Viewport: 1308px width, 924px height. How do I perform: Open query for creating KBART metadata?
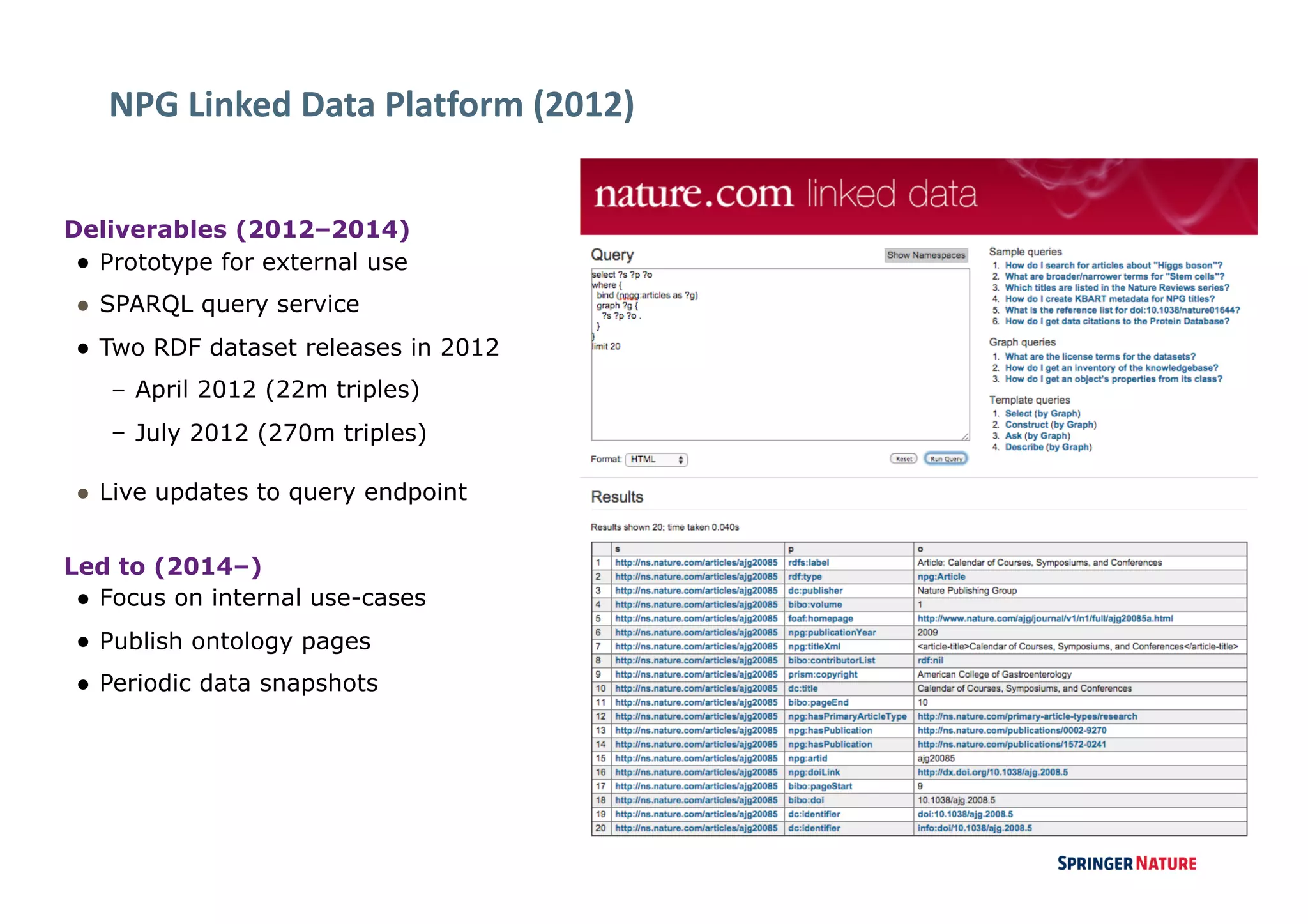[1109, 299]
